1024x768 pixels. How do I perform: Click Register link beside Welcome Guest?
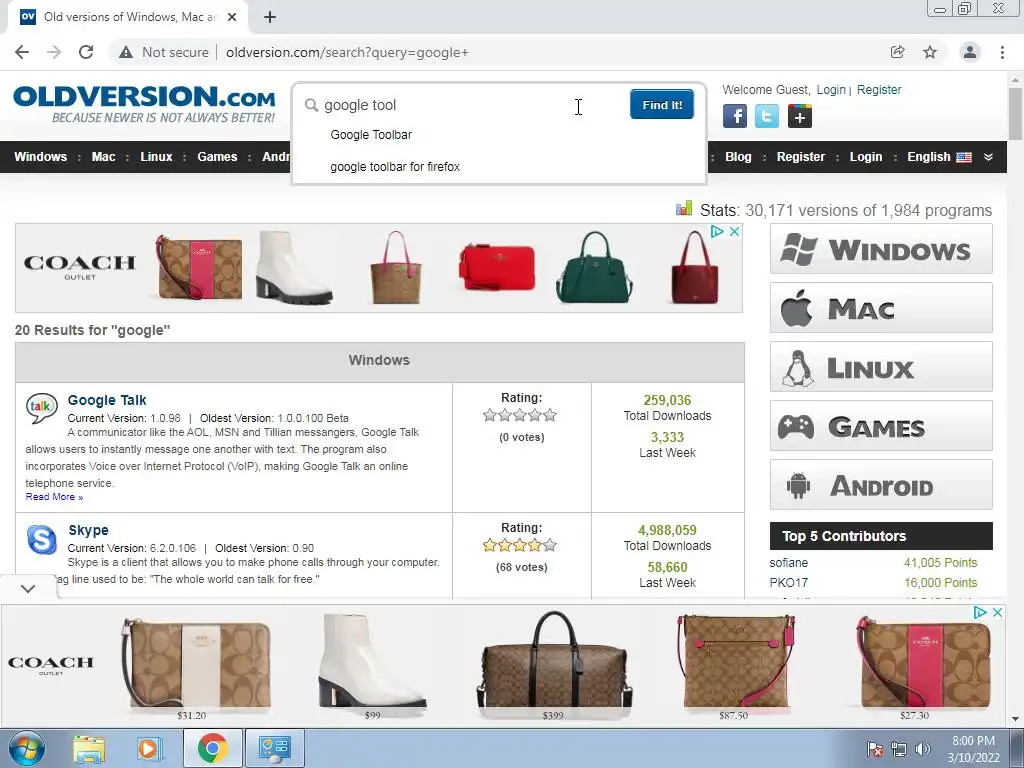(879, 89)
